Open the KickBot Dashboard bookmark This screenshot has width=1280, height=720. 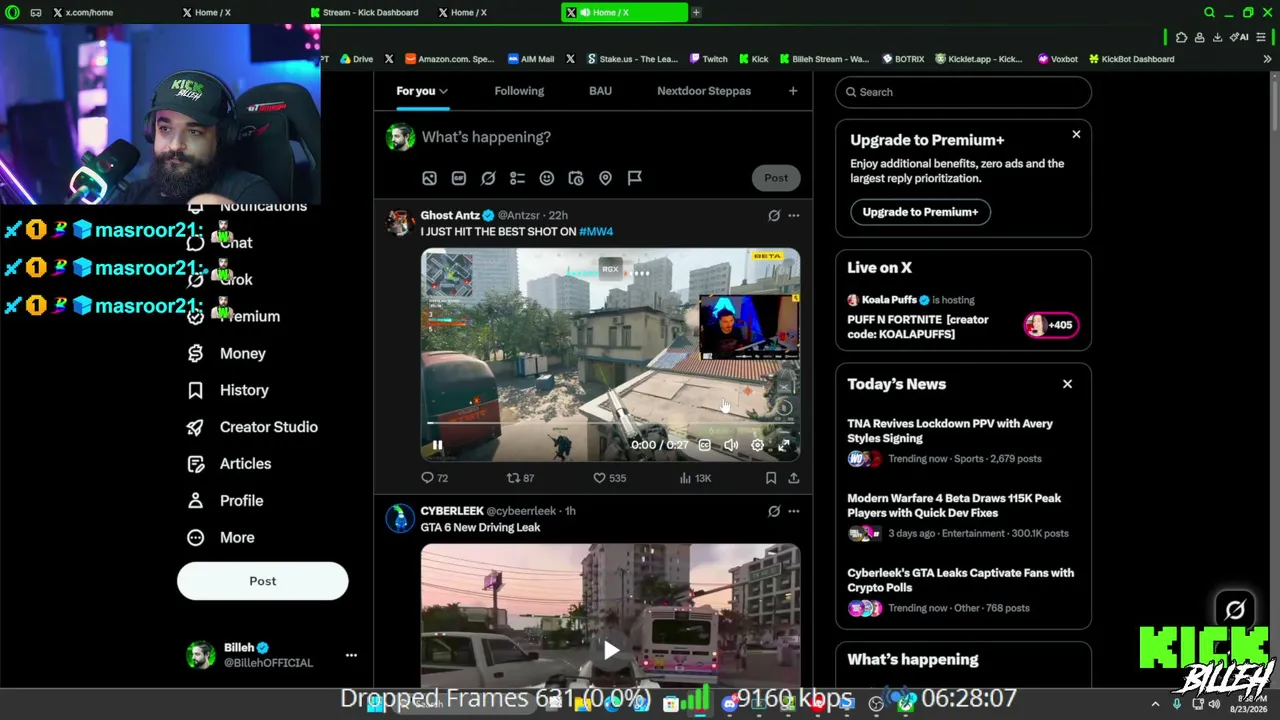1131,59
